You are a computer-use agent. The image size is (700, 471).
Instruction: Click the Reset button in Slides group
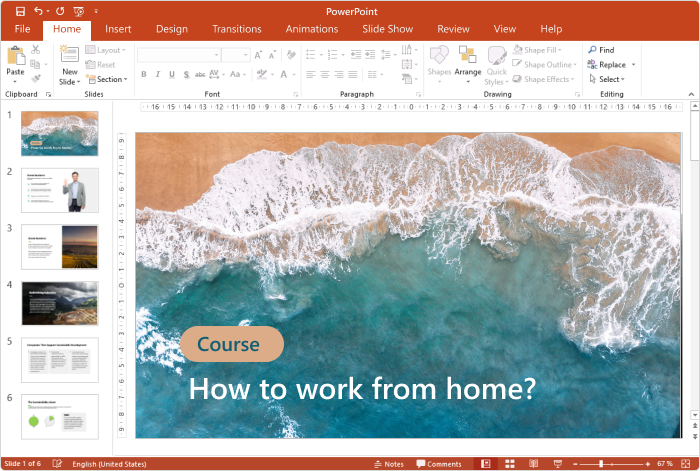[x=100, y=65]
